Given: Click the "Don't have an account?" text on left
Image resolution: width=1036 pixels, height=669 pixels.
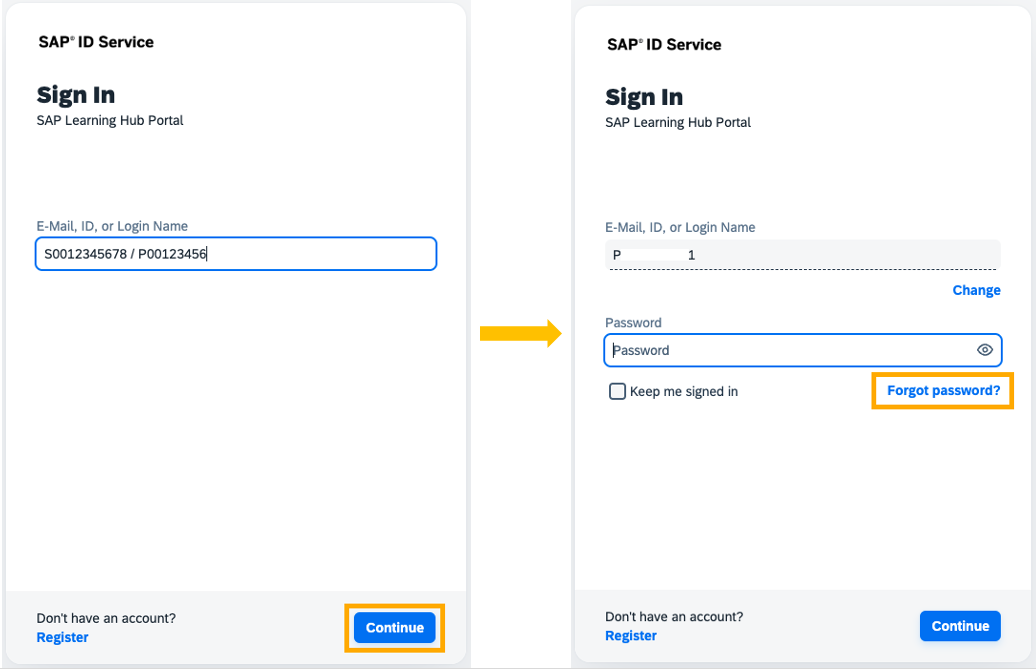Looking at the screenshot, I should [106, 618].
